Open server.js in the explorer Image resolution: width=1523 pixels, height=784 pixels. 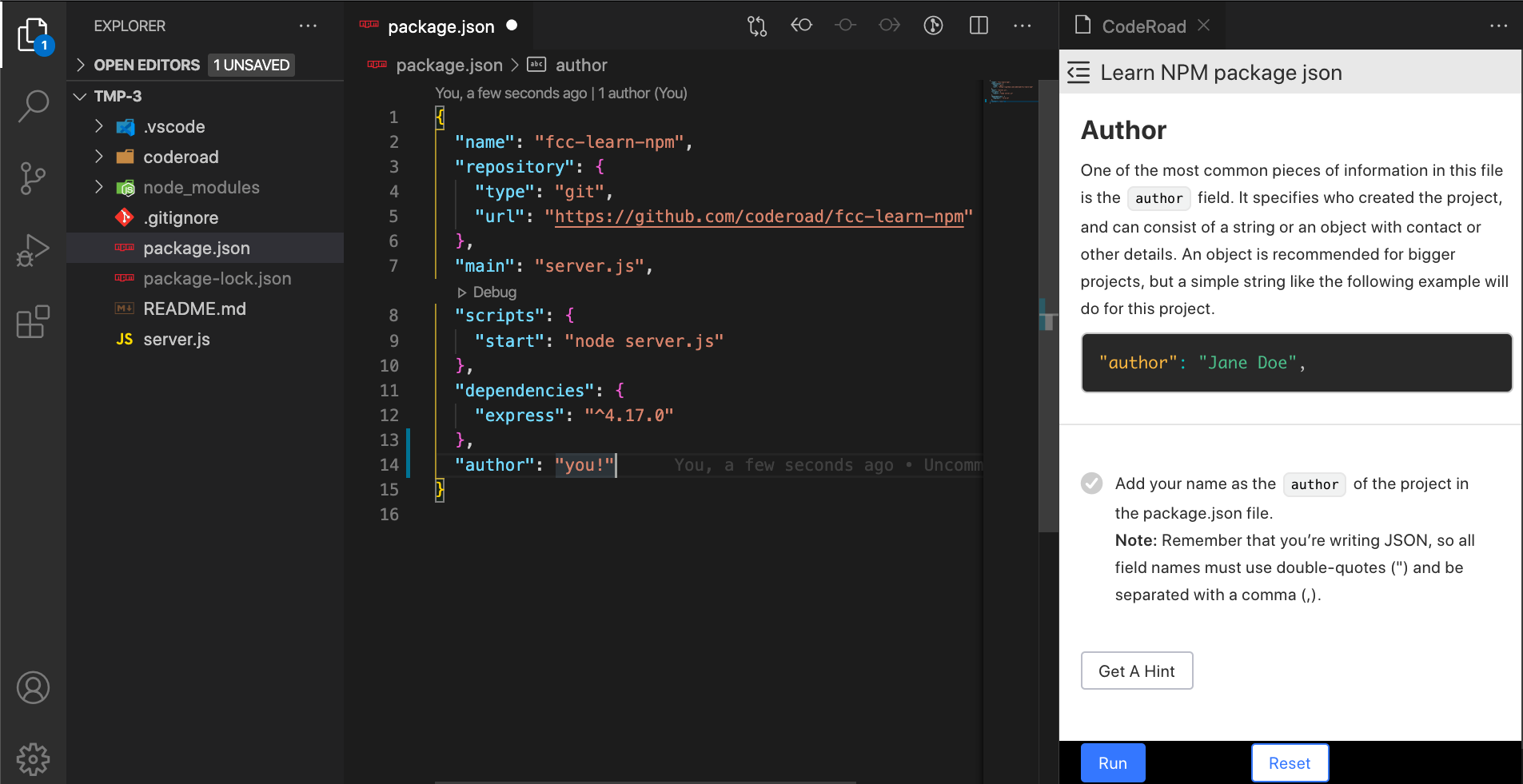pos(176,339)
